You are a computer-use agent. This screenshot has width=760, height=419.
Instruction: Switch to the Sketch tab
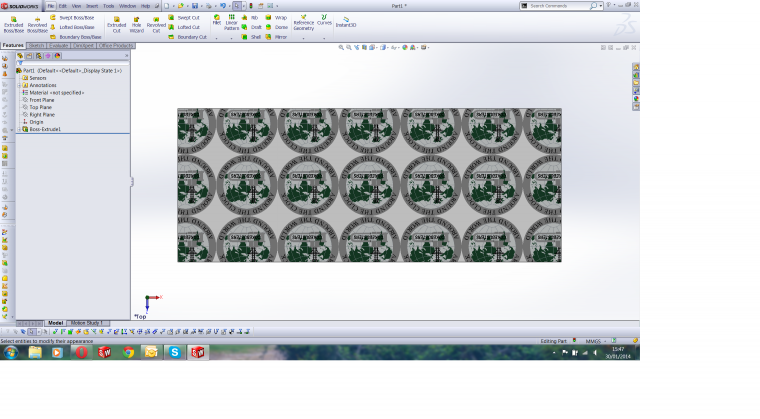pos(36,46)
